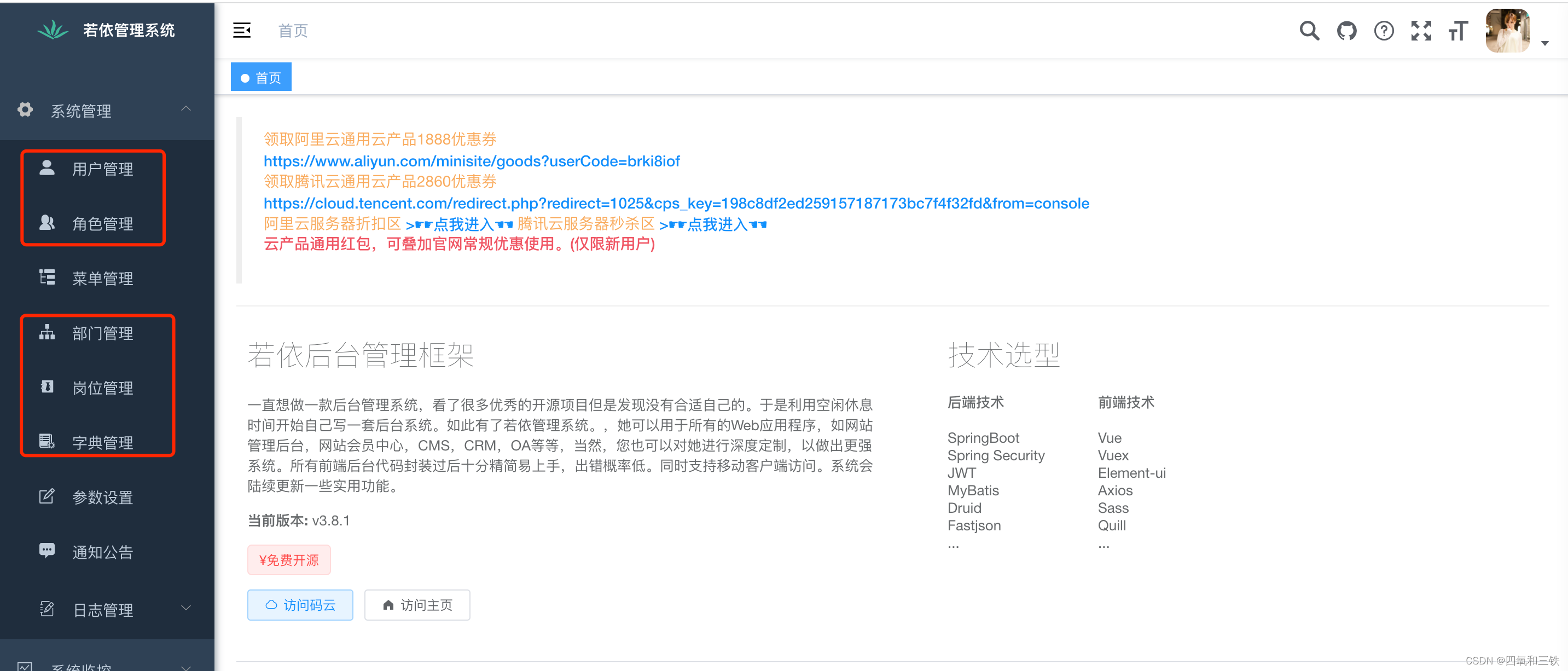Open 用户管理 in the sidebar
The image size is (1568, 671).
coord(102,169)
